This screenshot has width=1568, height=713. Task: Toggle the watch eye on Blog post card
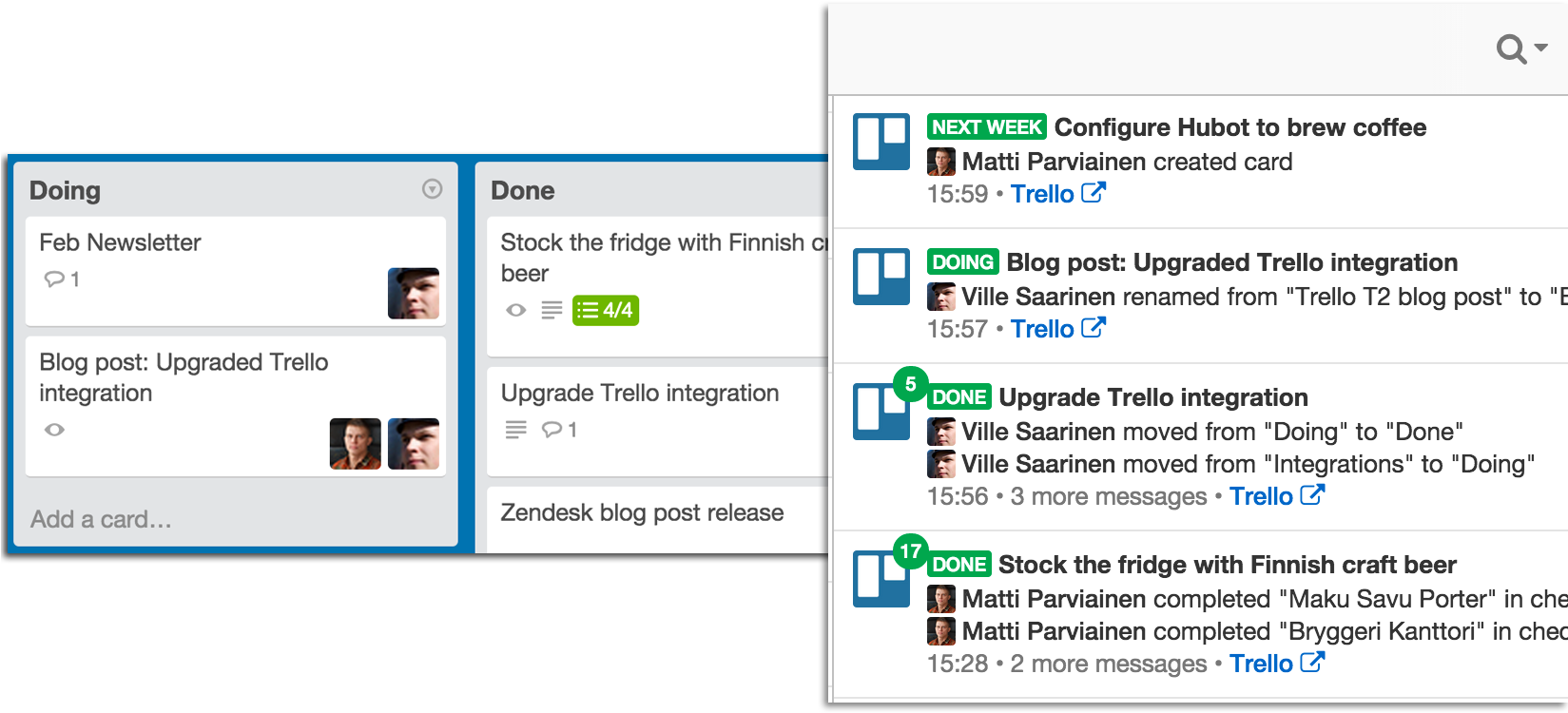55,430
